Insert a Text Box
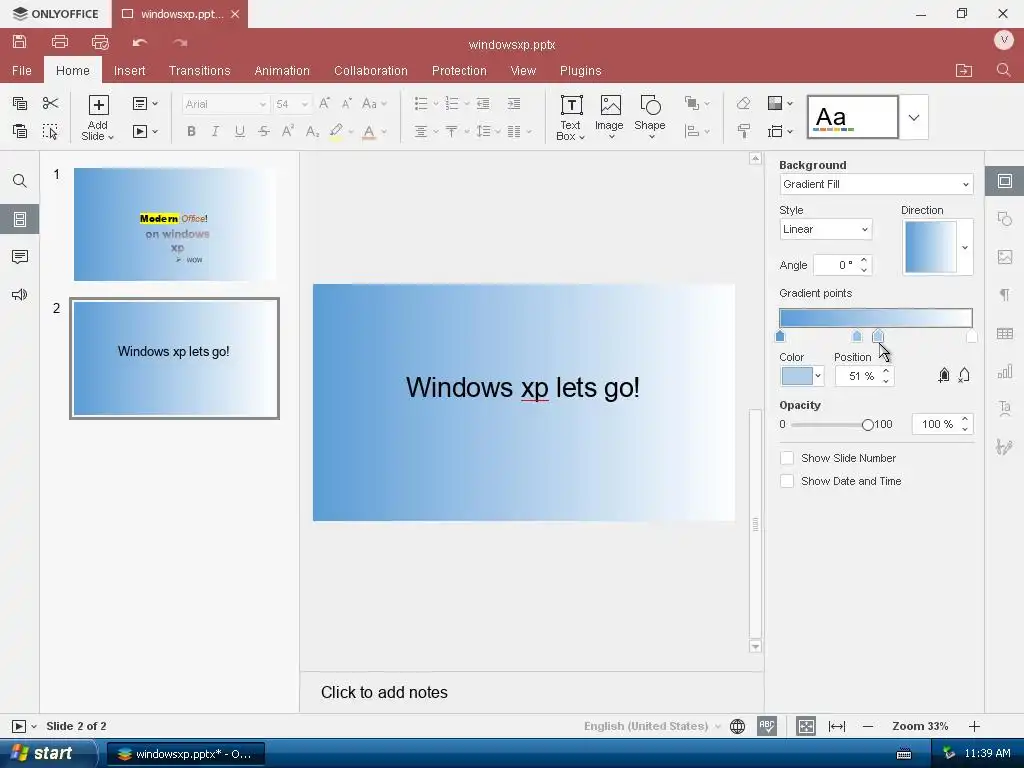The image size is (1024, 768). (571, 118)
